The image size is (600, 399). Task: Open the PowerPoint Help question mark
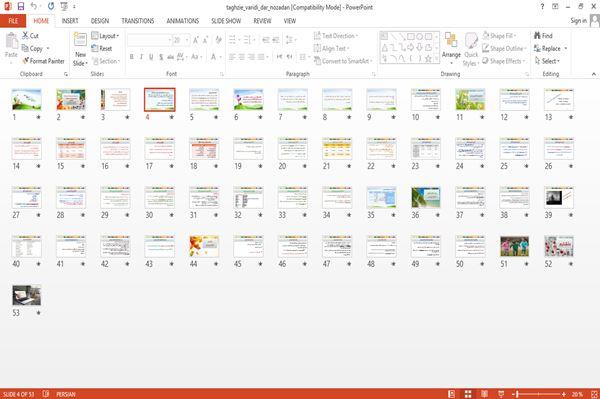542,7
